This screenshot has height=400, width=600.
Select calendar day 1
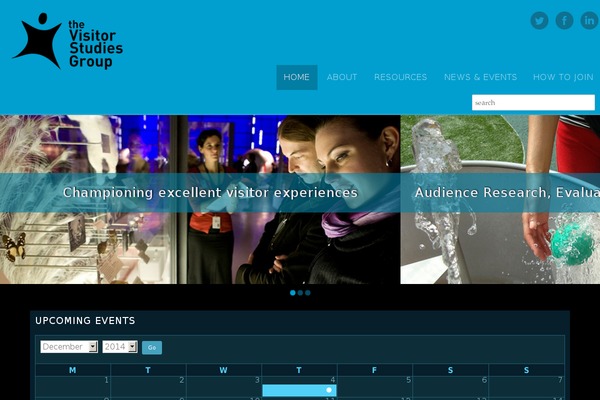point(106,380)
